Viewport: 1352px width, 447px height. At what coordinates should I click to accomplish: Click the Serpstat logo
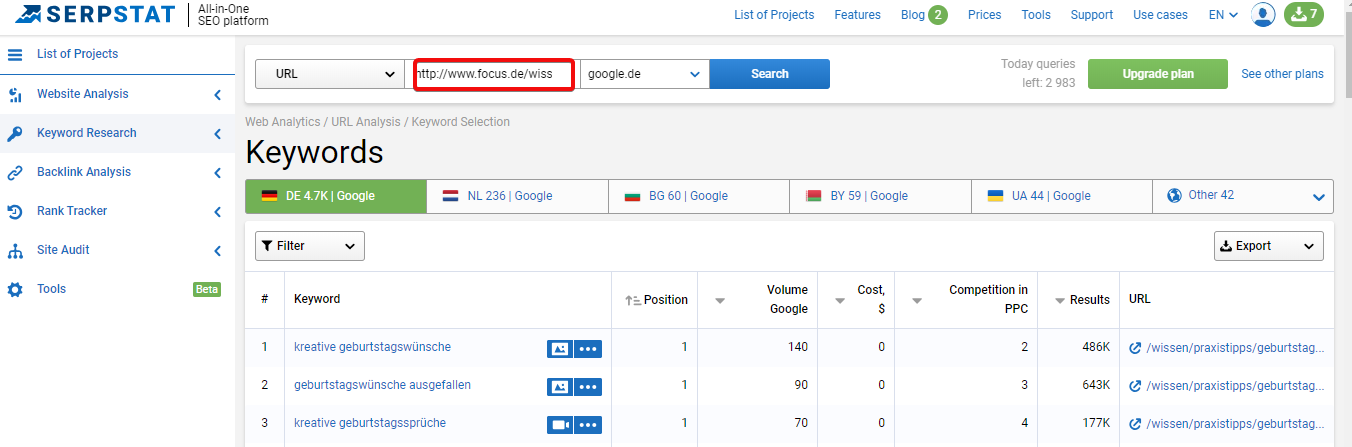pyautogui.click(x=96, y=15)
